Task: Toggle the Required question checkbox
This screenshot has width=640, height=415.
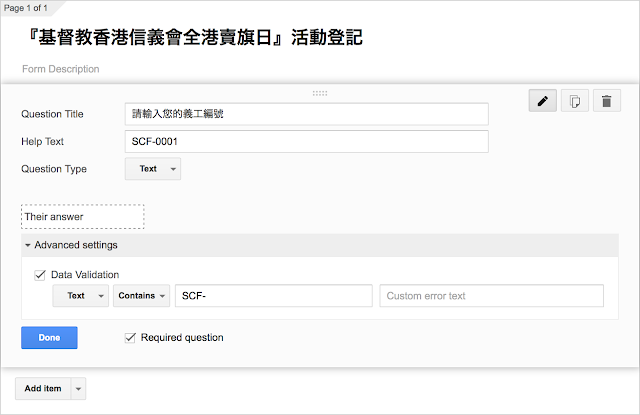Action: pos(130,337)
